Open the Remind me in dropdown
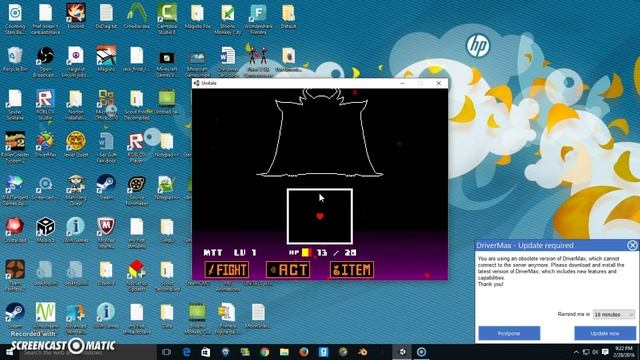 click(x=614, y=314)
